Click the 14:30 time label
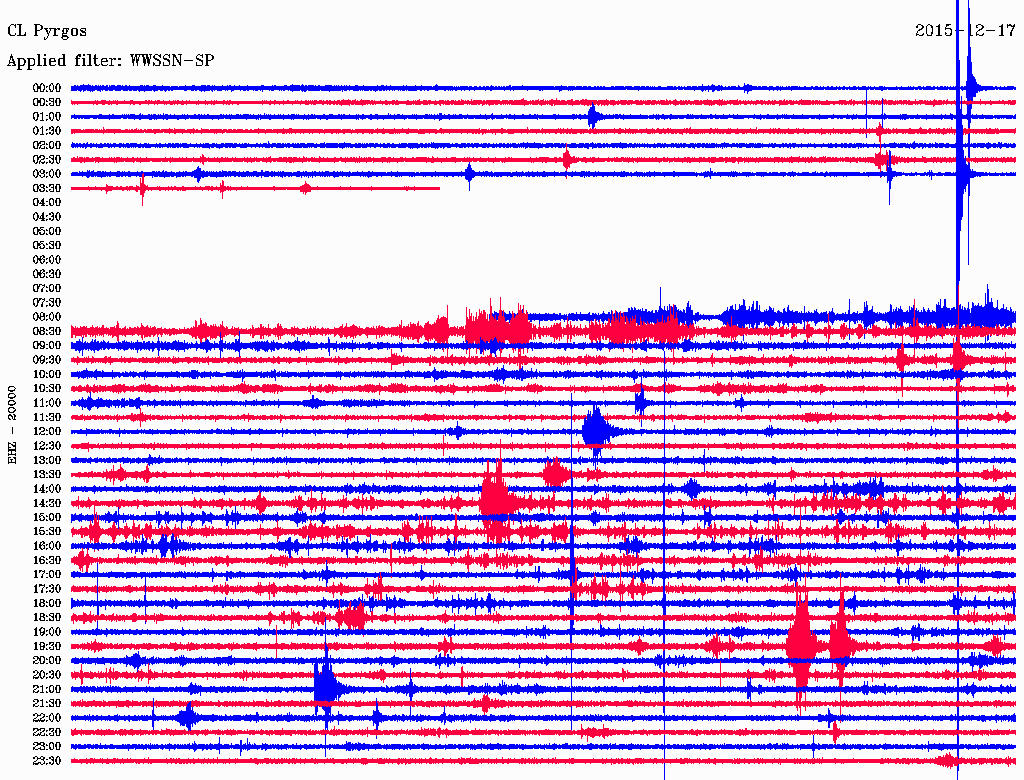This screenshot has height=780, width=1024. (47, 503)
